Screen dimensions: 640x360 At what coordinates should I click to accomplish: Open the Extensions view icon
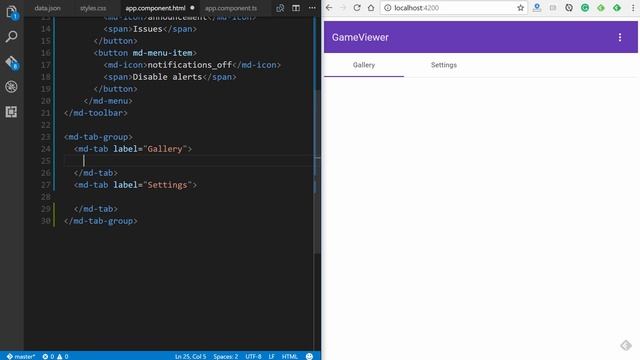pyautogui.click(x=11, y=111)
